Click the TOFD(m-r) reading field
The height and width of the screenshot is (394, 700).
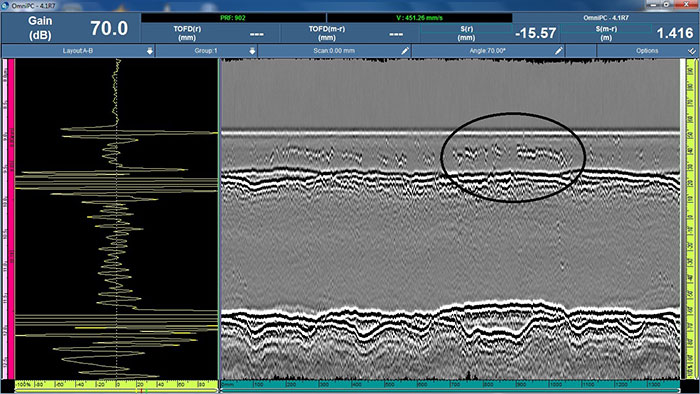click(x=350, y=33)
